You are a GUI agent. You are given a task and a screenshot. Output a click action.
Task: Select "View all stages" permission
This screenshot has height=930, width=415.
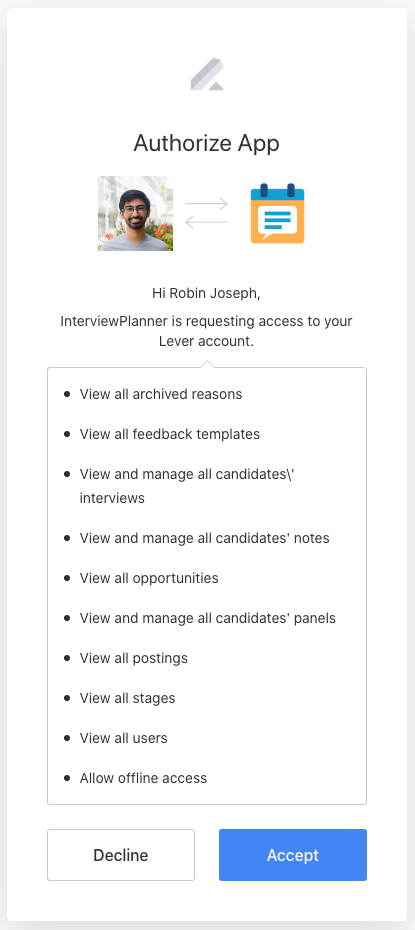point(127,698)
